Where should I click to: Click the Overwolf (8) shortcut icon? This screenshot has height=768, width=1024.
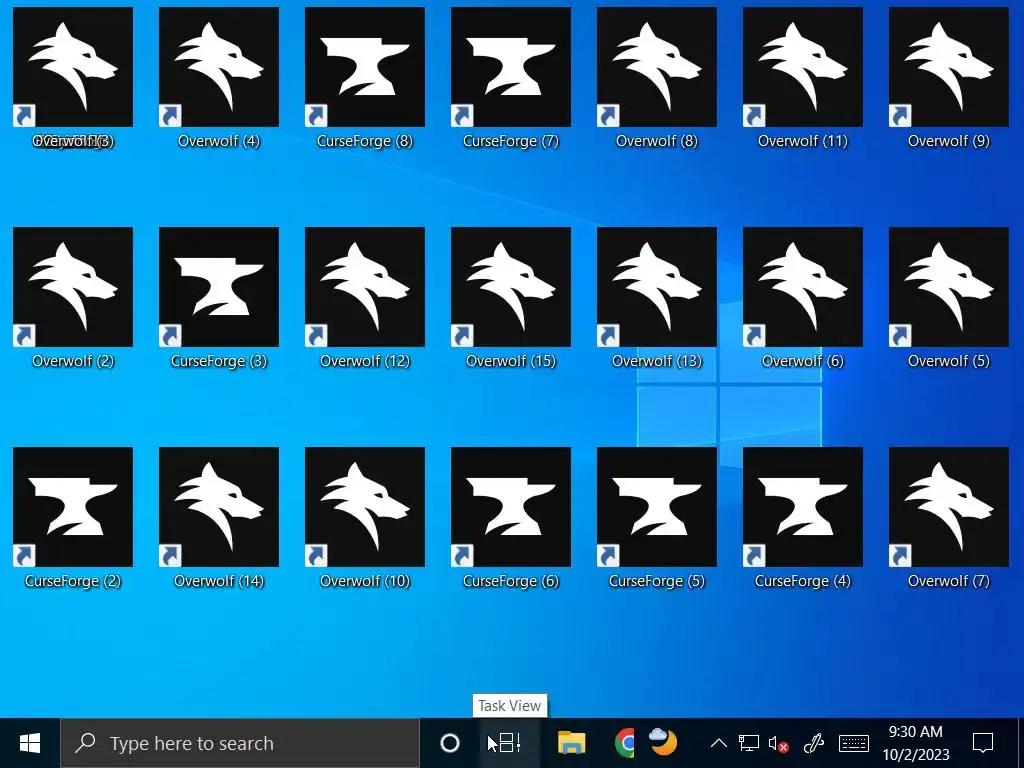[x=656, y=67]
